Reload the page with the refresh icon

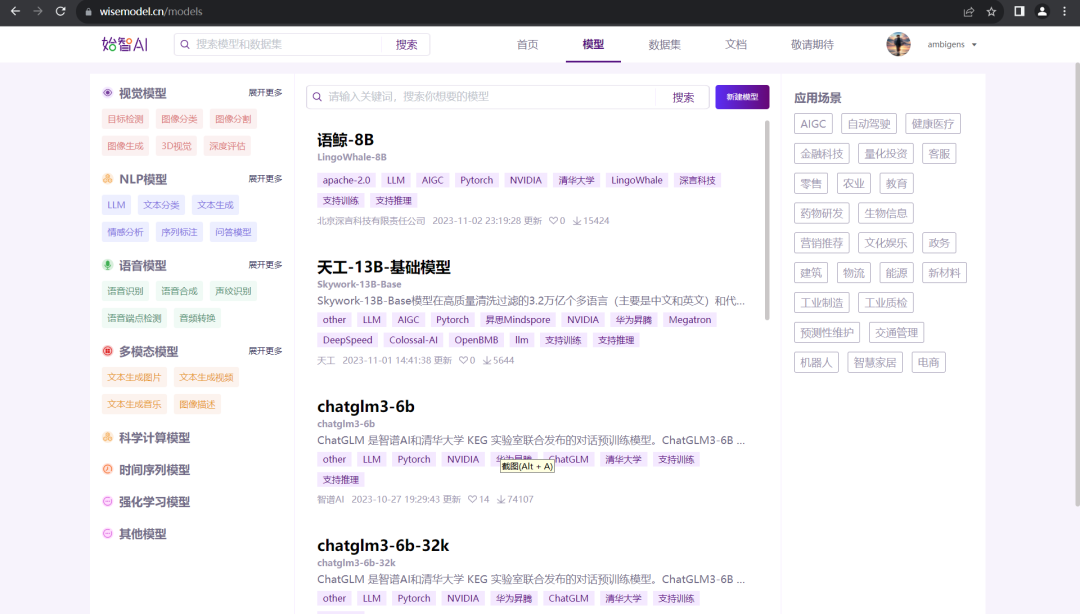point(61,11)
